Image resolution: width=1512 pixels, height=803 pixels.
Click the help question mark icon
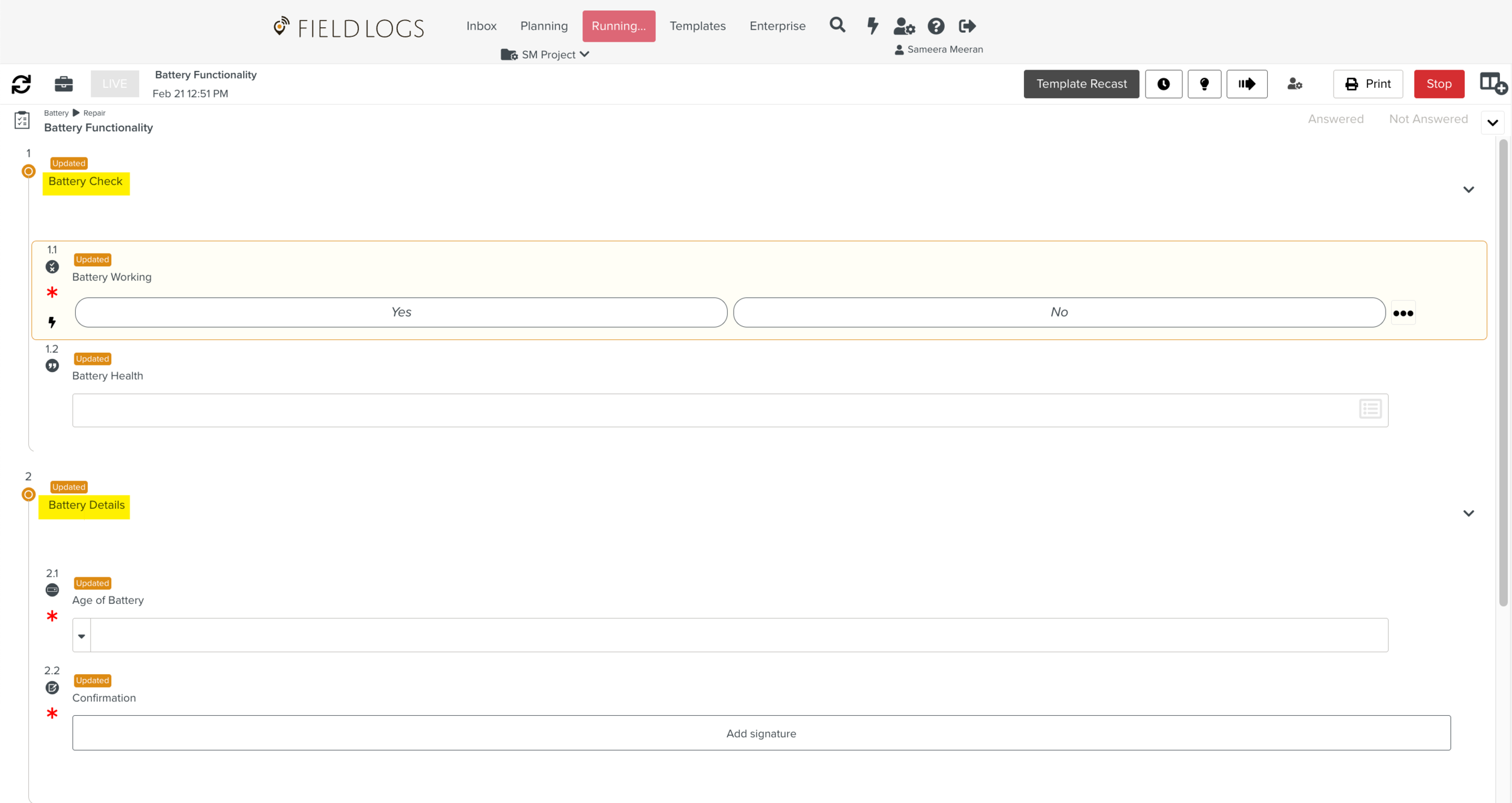click(x=936, y=26)
